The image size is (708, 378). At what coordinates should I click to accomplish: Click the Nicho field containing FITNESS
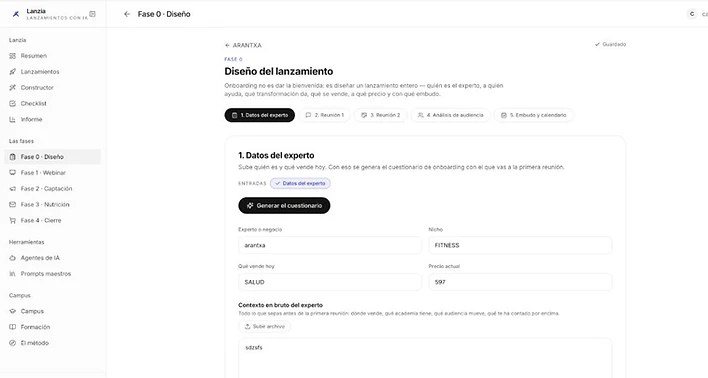[520, 245]
